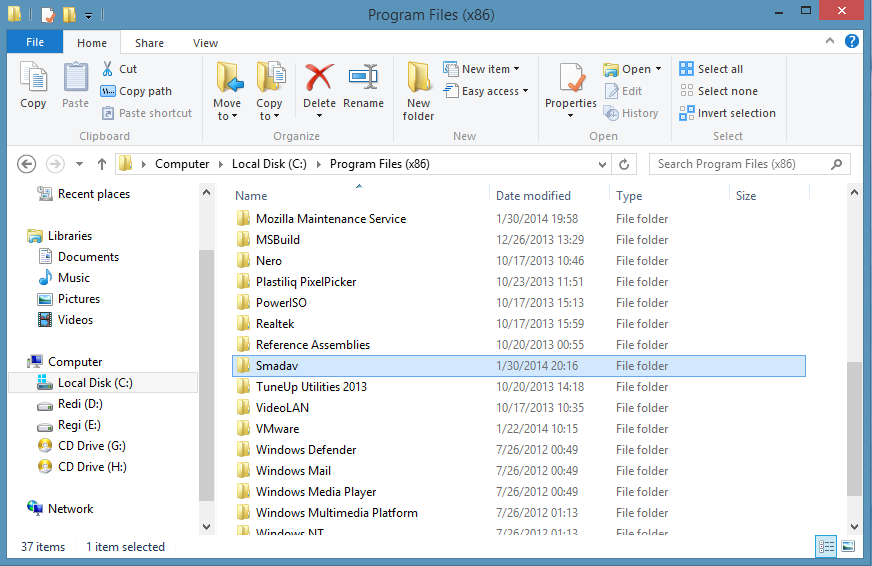This screenshot has width=872, height=566.
Task: Click the file list vertical scrollbar thumb
Action: point(854,428)
